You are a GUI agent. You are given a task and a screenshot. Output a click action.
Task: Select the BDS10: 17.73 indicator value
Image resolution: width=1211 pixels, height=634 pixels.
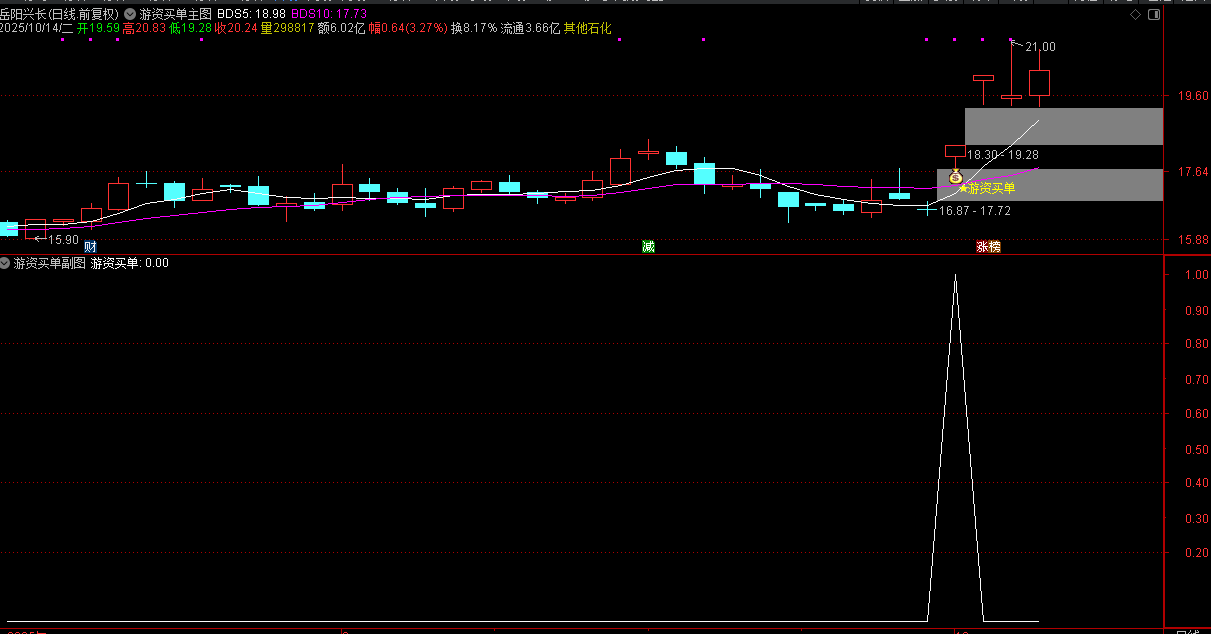[328, 15]
